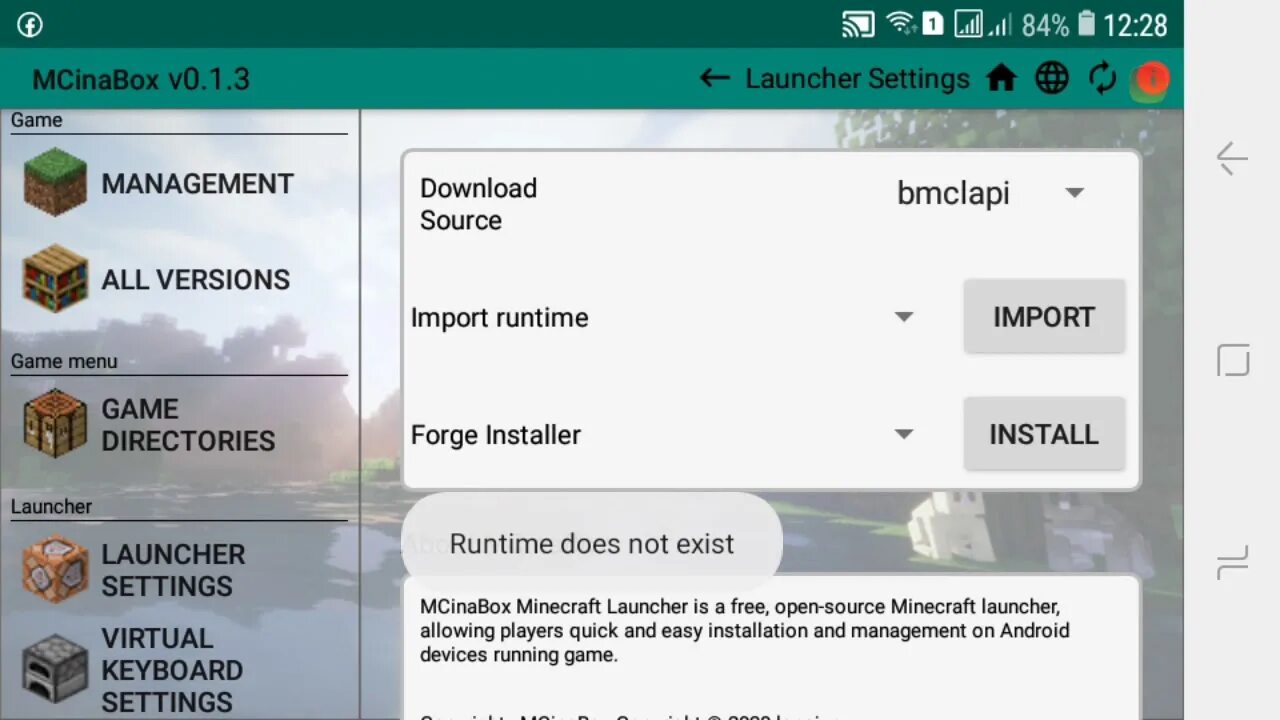Click the crafting table Game Directories icon
Viewport: 1280px width, 720px height.
[x=55, y=424]
